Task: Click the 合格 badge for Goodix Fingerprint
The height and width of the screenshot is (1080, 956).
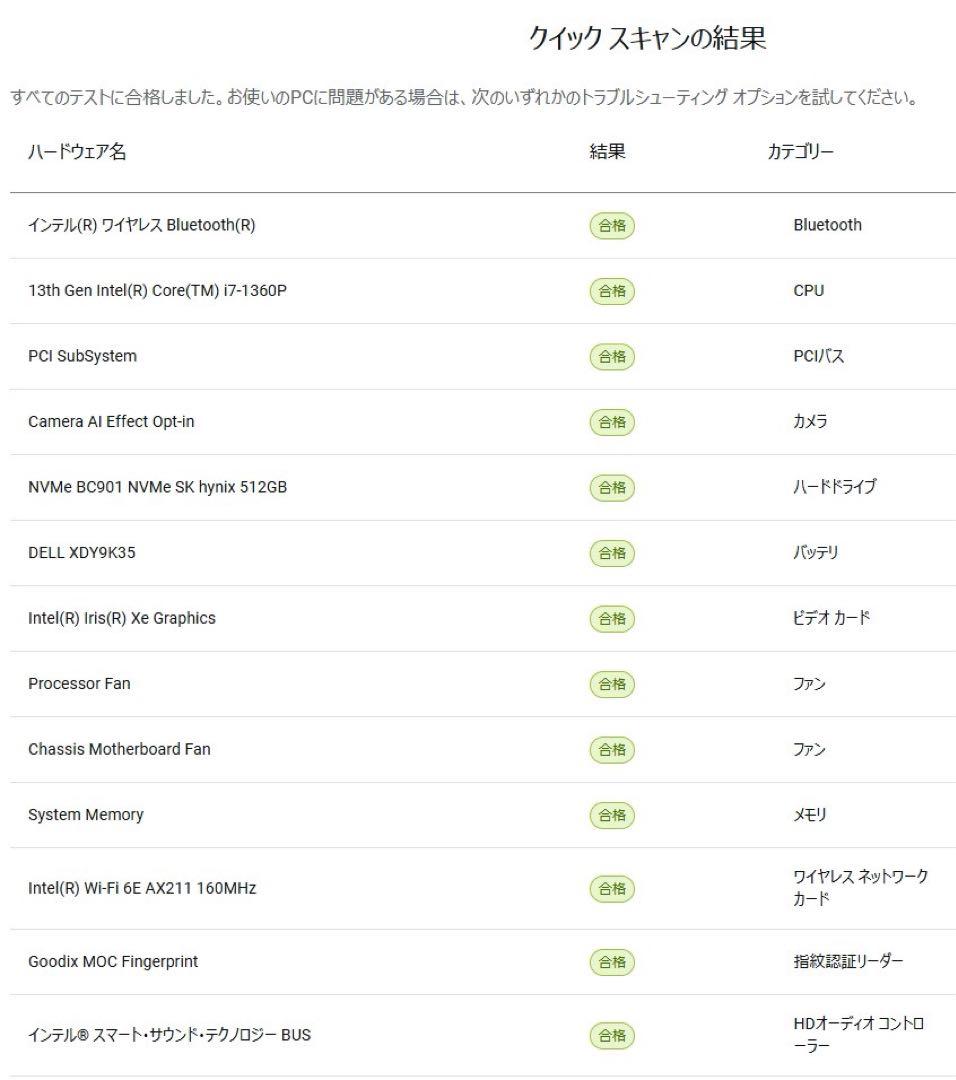Action: coord(612,962)
